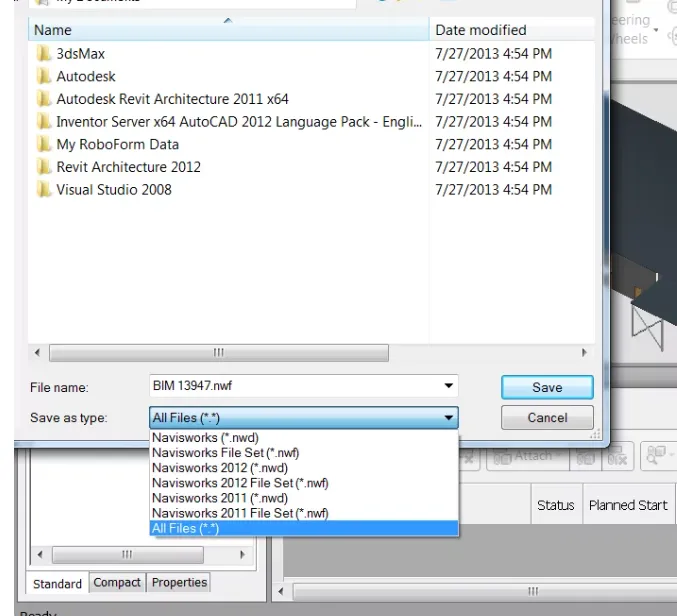Open the 3dsMax folder
The height and width of the screenshot is (616, 677).
(x=80, y=54)
